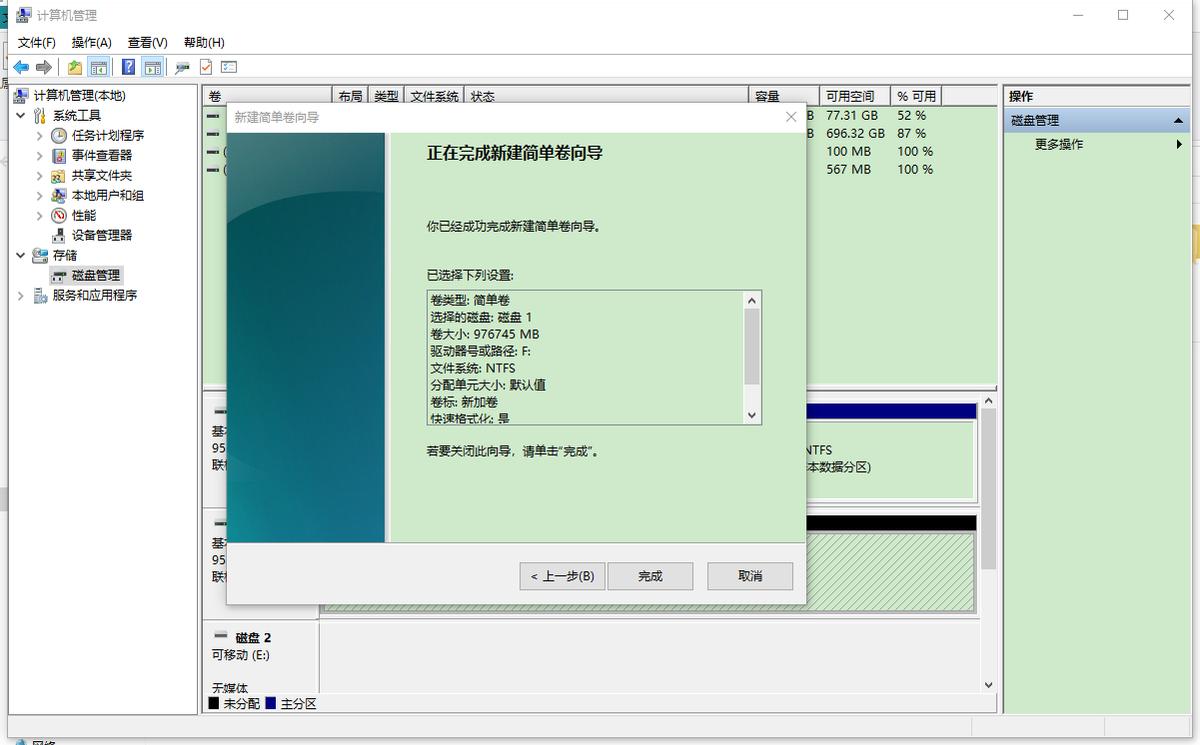This screenshot has height=745, width=1200.
Task: Expand the 服务和应用程序 node
Action: coord(19,295)
